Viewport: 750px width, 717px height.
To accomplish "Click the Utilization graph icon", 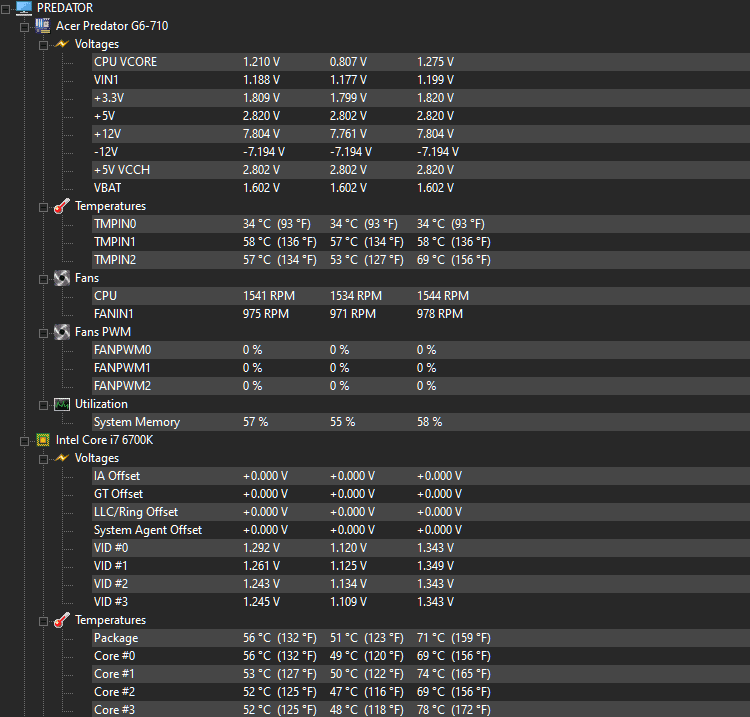I will 62,404.
